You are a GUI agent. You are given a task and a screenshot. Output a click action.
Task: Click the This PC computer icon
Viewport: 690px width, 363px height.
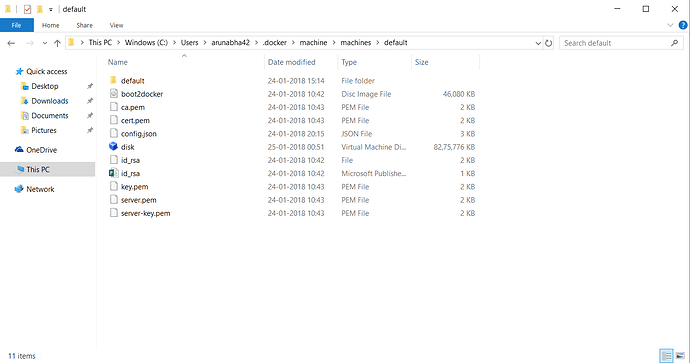tap(20, 169)
